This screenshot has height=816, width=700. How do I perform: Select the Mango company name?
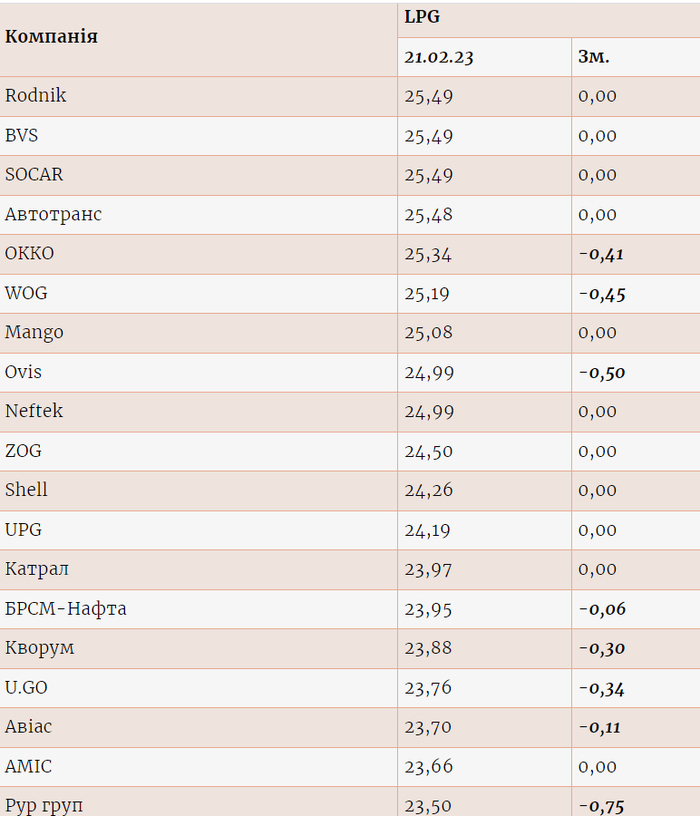[34, 332]
